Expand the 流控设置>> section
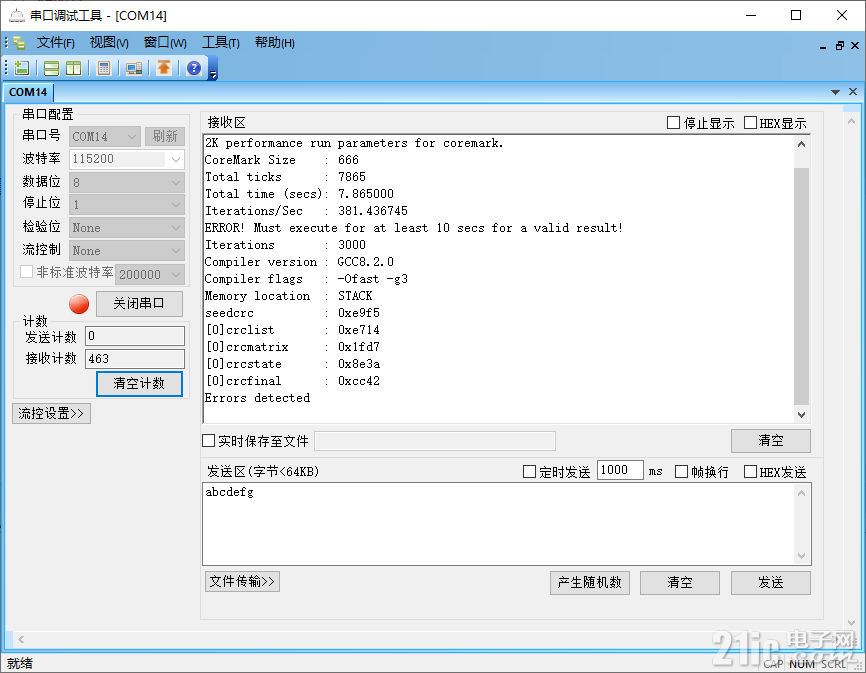The height and width of the screenshot is (673, 866). [x=51, y=414]
